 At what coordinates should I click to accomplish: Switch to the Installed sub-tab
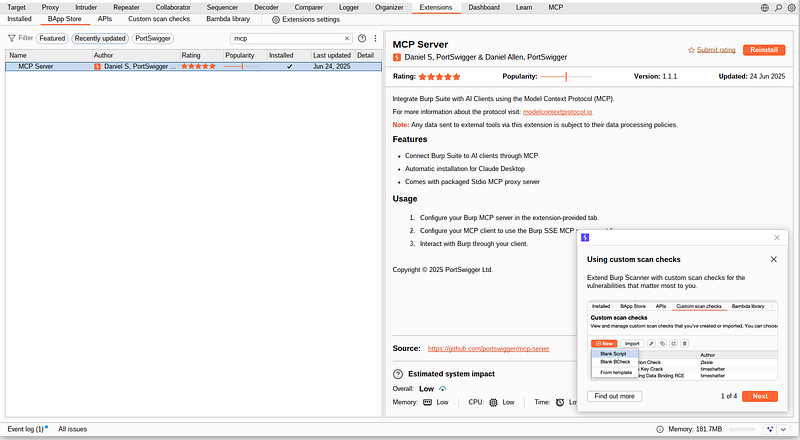pyautogui.click(x=19, y=19)
